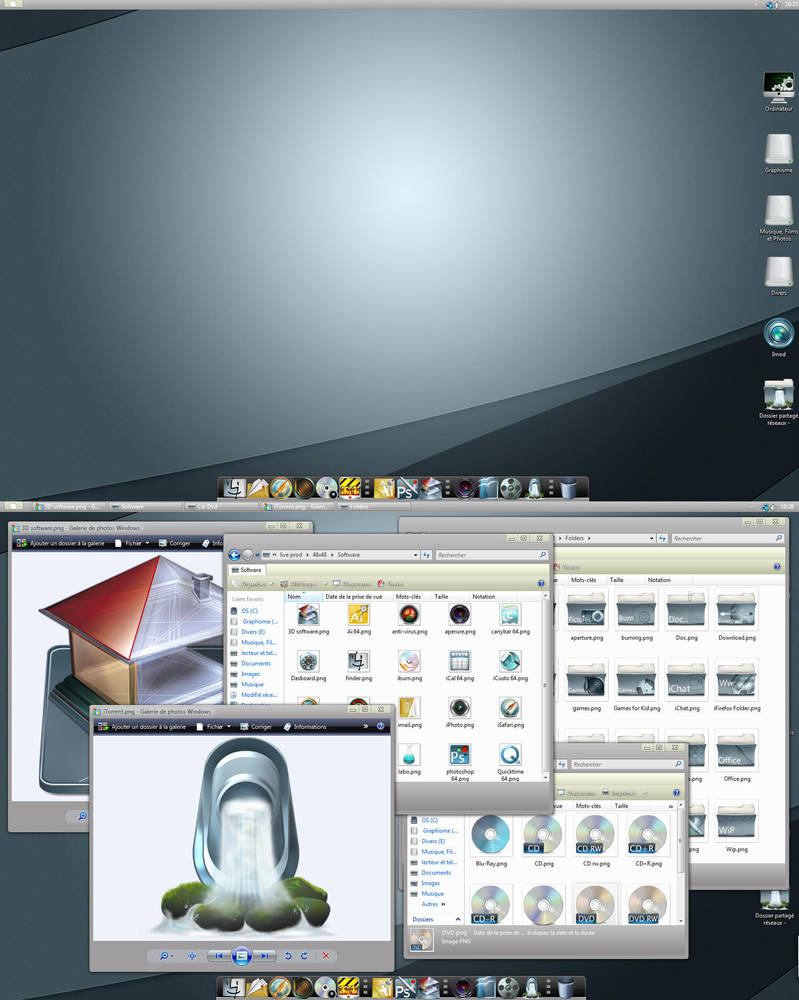Select the canybar 64.png file icon

click(x=510, y=615)
